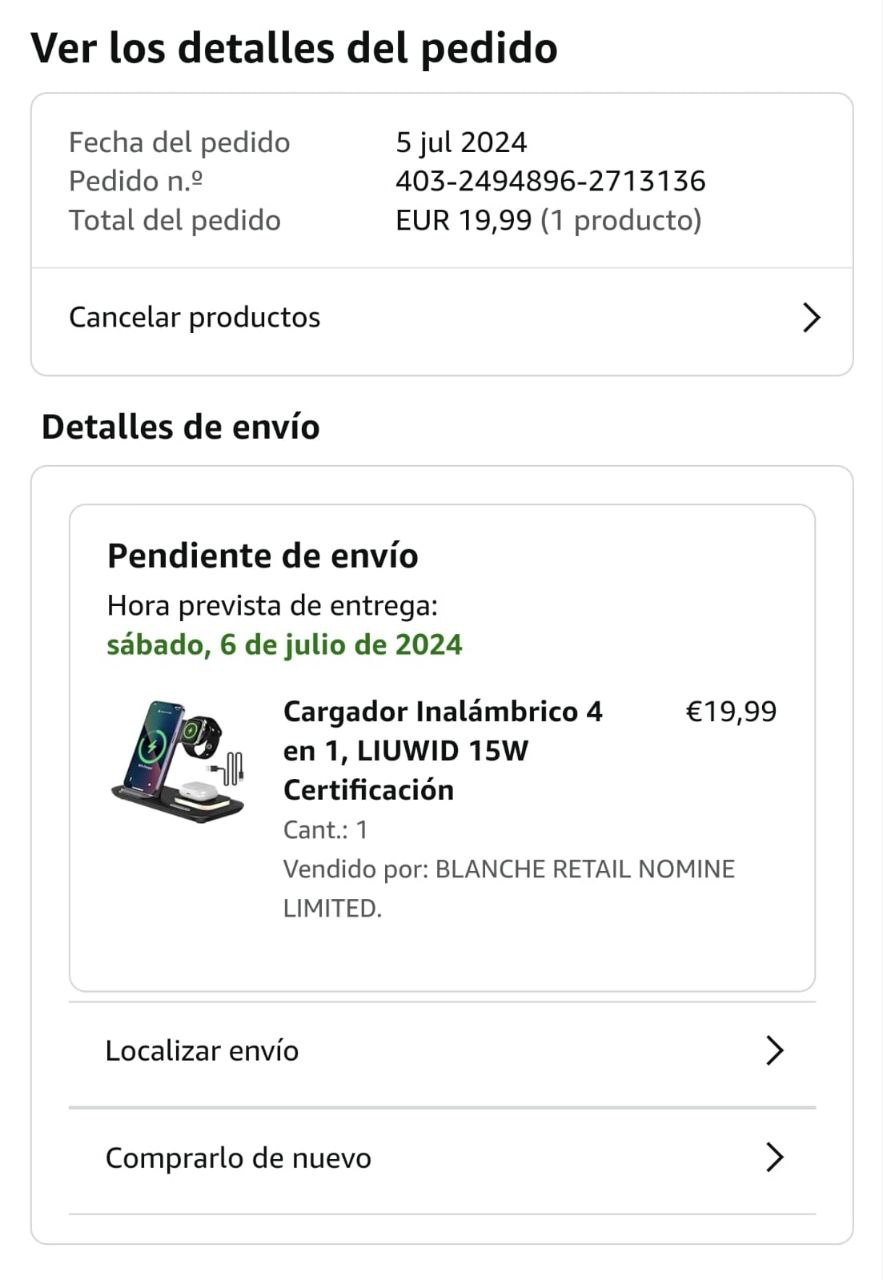Click the Detalles de envío section heading
Viewport: 883px width, 1280px height.
pos(181,427)
